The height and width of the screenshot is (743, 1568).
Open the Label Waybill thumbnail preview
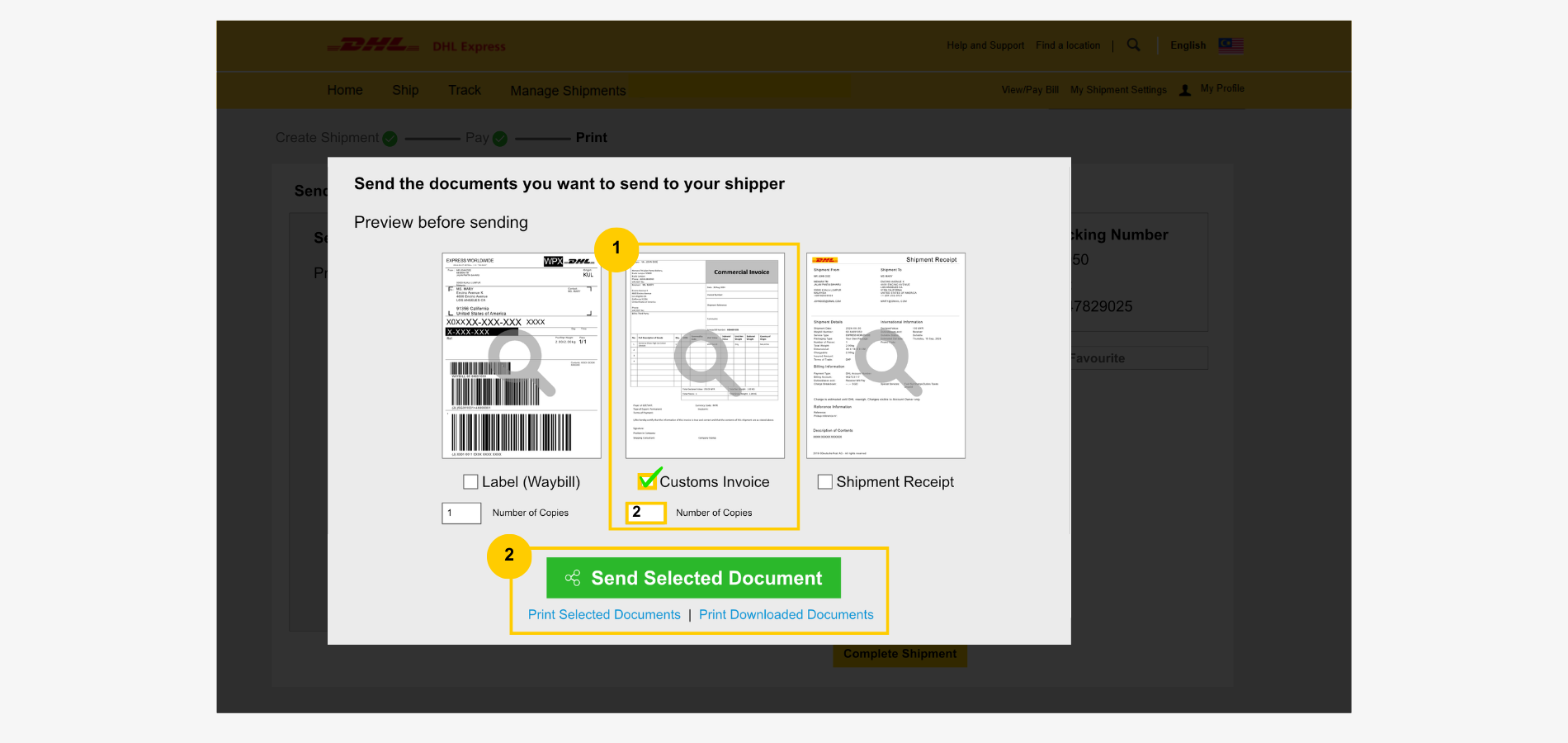522,356
